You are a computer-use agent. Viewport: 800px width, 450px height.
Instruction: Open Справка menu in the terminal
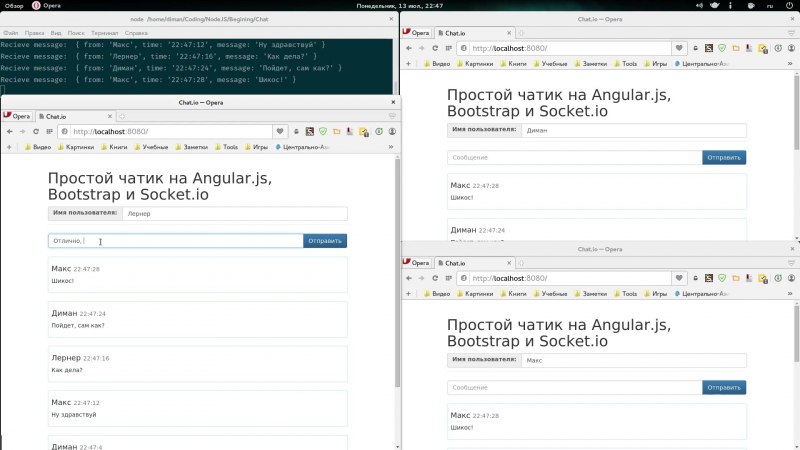[x=136, y=33]
